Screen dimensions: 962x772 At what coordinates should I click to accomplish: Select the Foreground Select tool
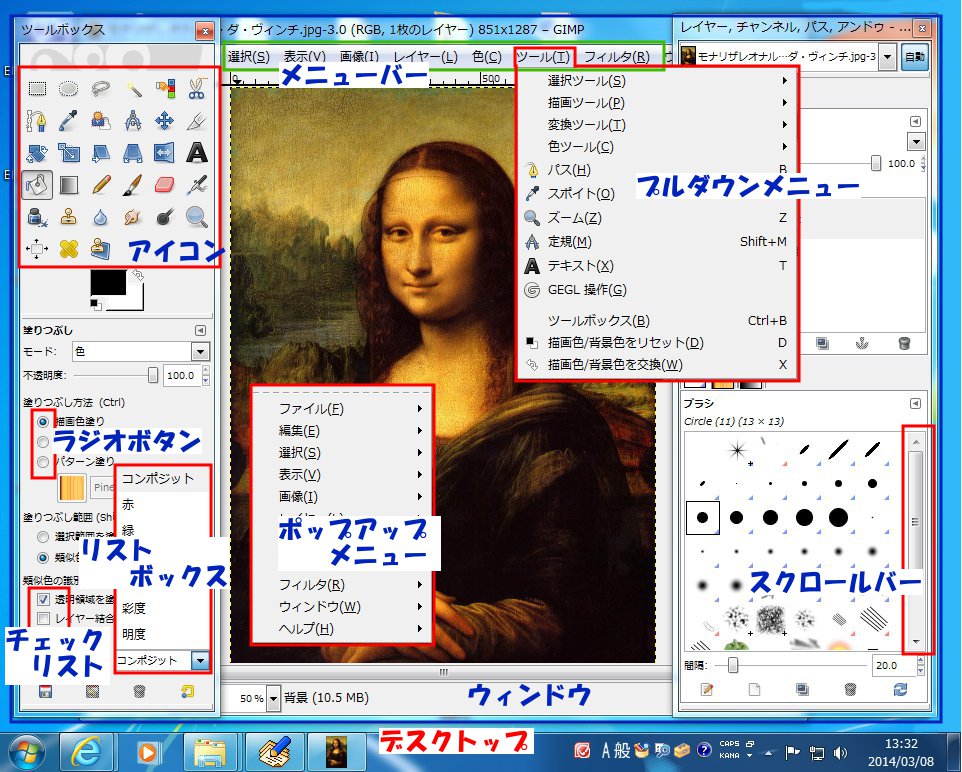click(101, 121)
